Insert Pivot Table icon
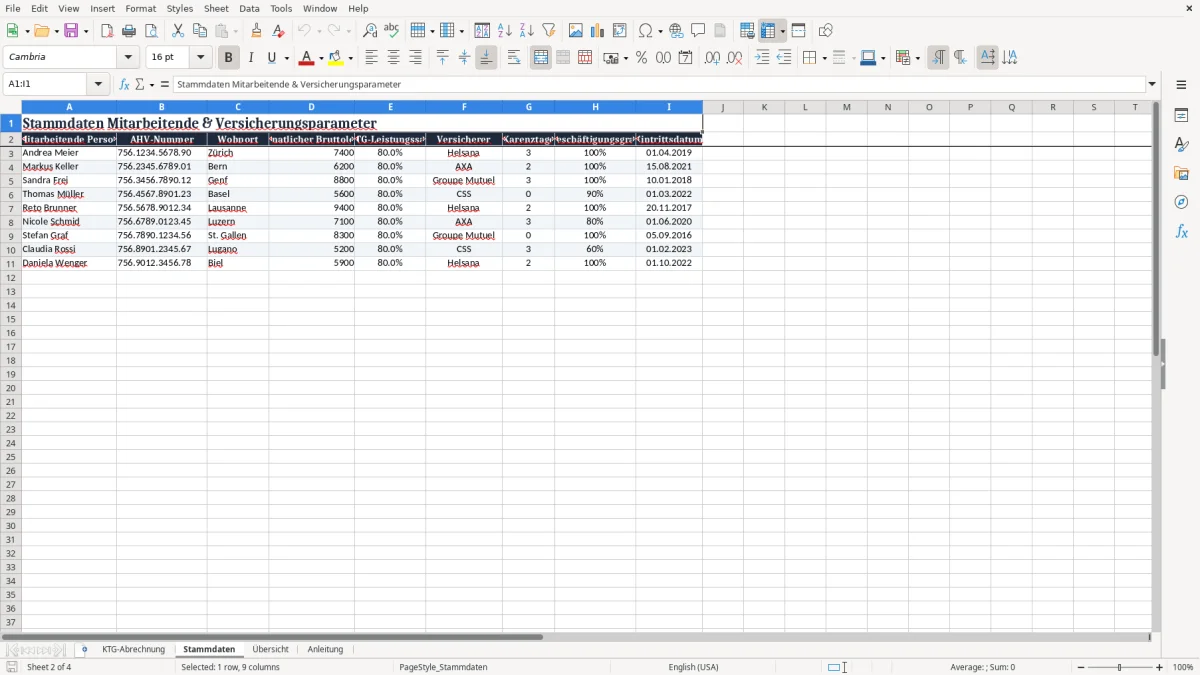 coord(620,31)
